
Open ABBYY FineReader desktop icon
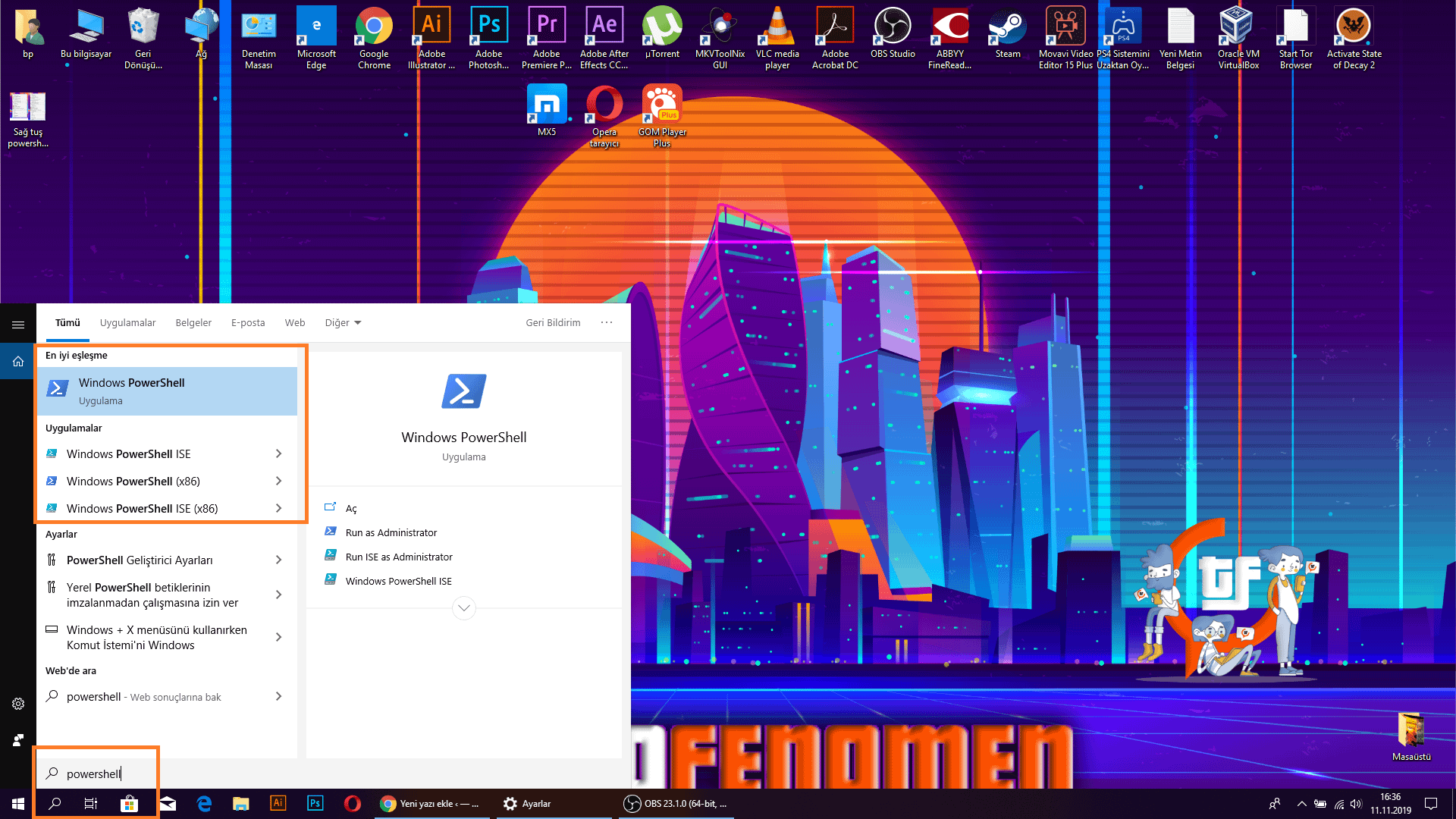[950, 38]
